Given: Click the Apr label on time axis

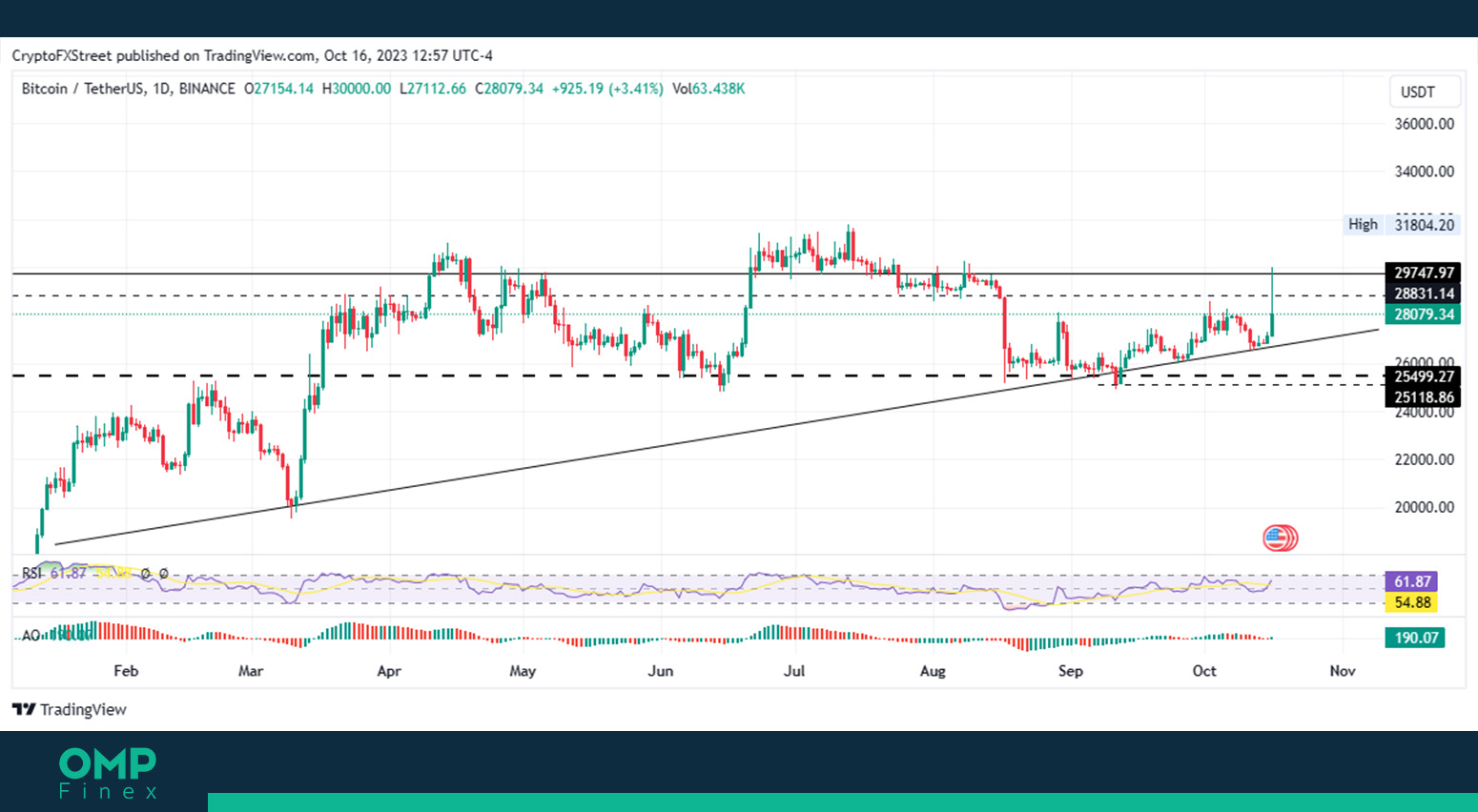Looking at the screenshot, I should tap(389, 671).
